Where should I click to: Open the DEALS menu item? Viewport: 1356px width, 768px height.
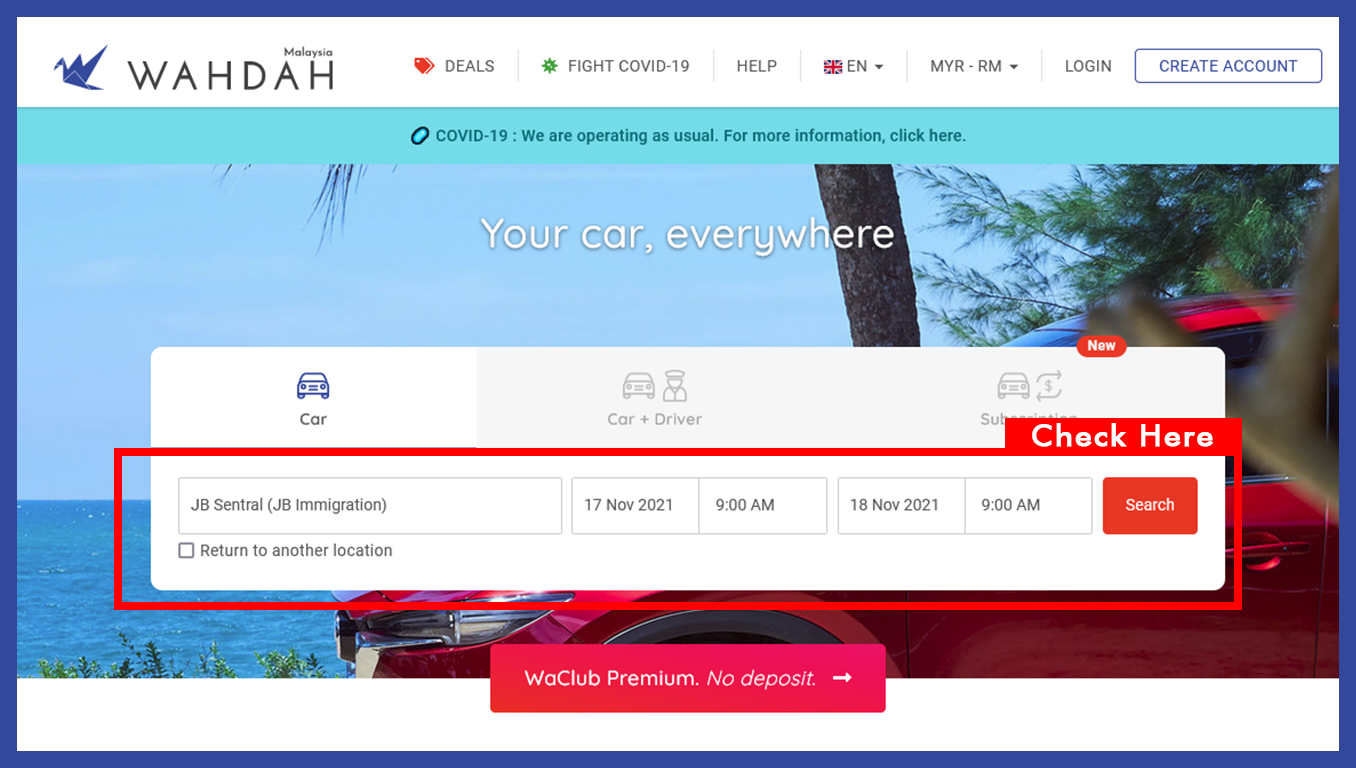click(455, 67)
